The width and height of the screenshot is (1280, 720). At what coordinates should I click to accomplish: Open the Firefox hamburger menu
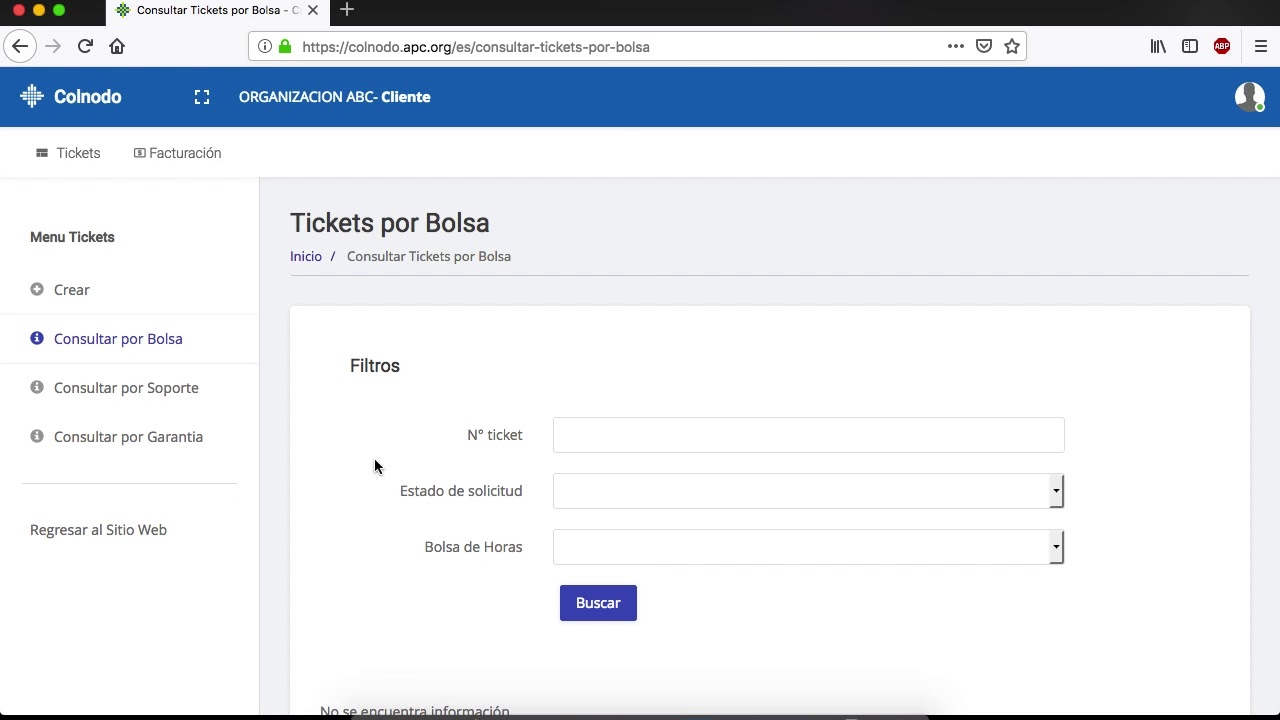[x=1261, y=46]
